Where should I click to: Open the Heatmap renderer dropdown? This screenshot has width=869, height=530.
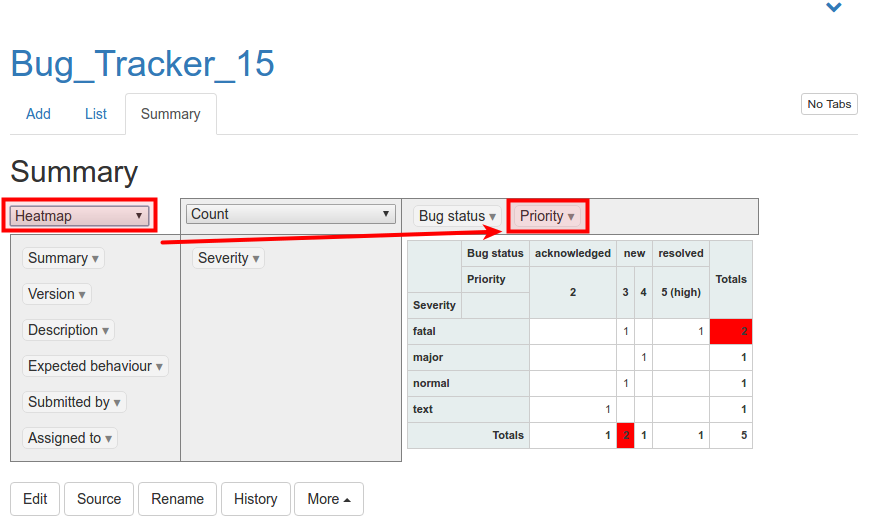pos(80,216)
